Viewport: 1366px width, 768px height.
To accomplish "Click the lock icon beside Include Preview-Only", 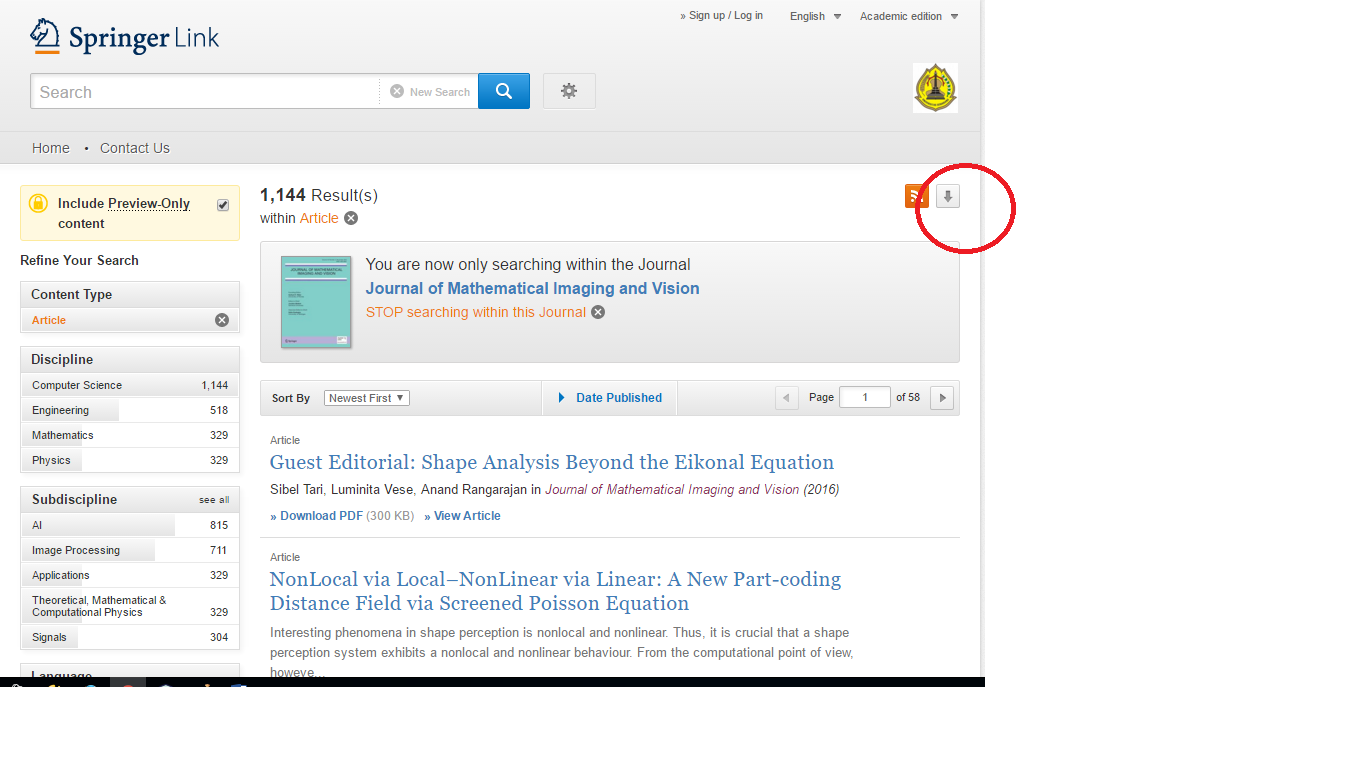I will [38, 204].
